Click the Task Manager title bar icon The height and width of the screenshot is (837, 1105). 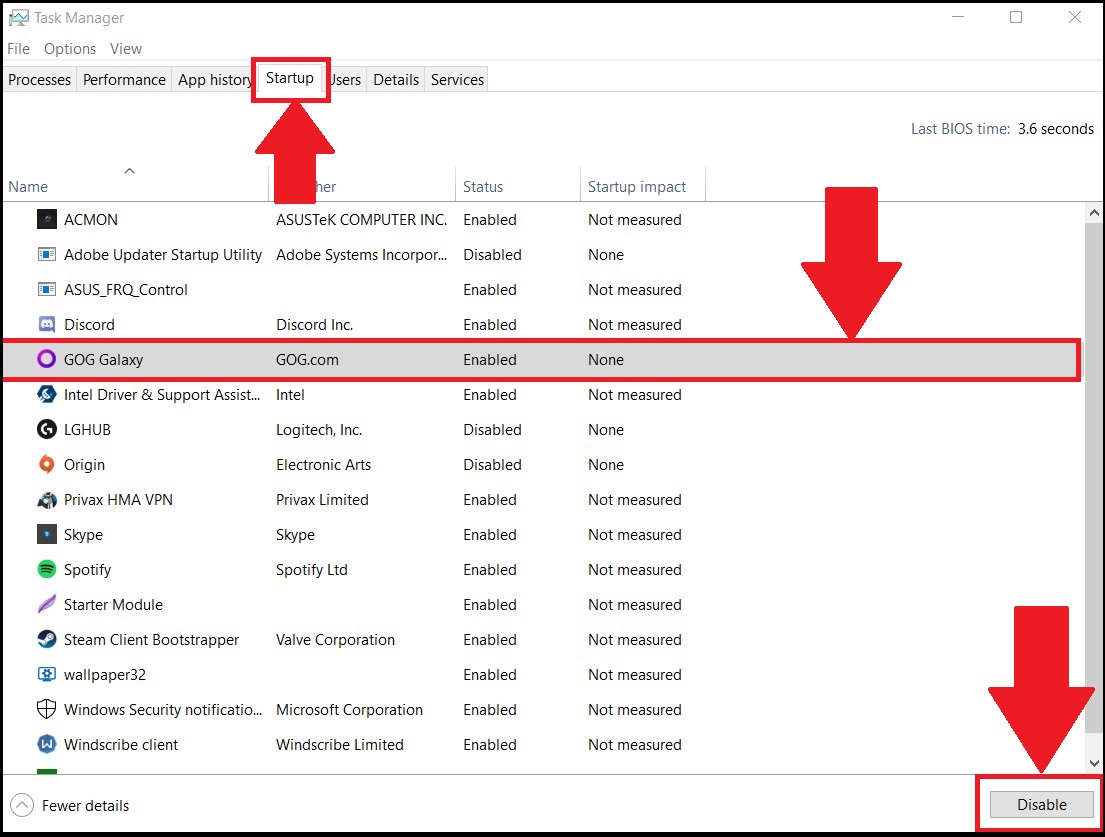point(19,18)
